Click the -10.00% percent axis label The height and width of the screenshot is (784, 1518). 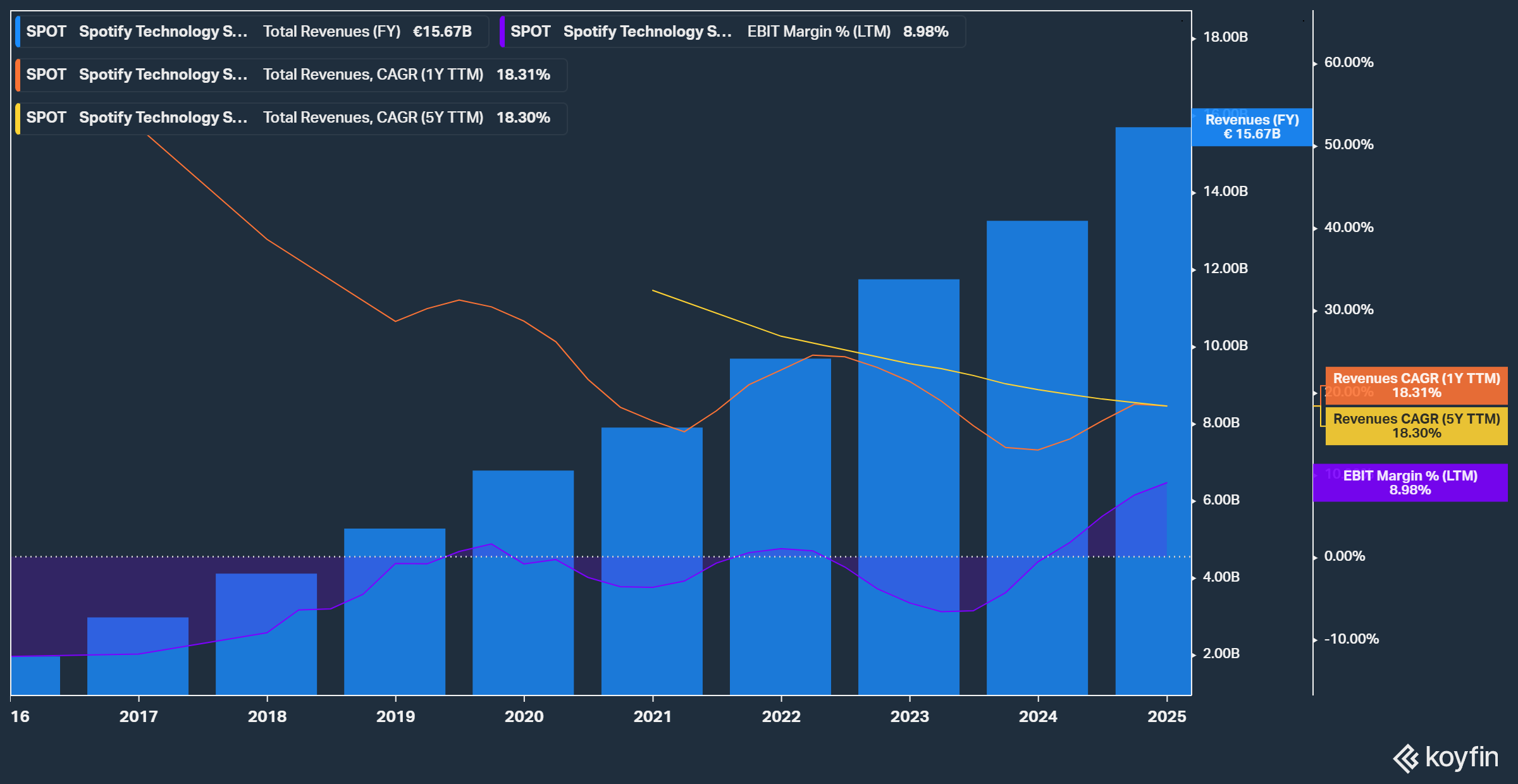tap(1351, 639)
